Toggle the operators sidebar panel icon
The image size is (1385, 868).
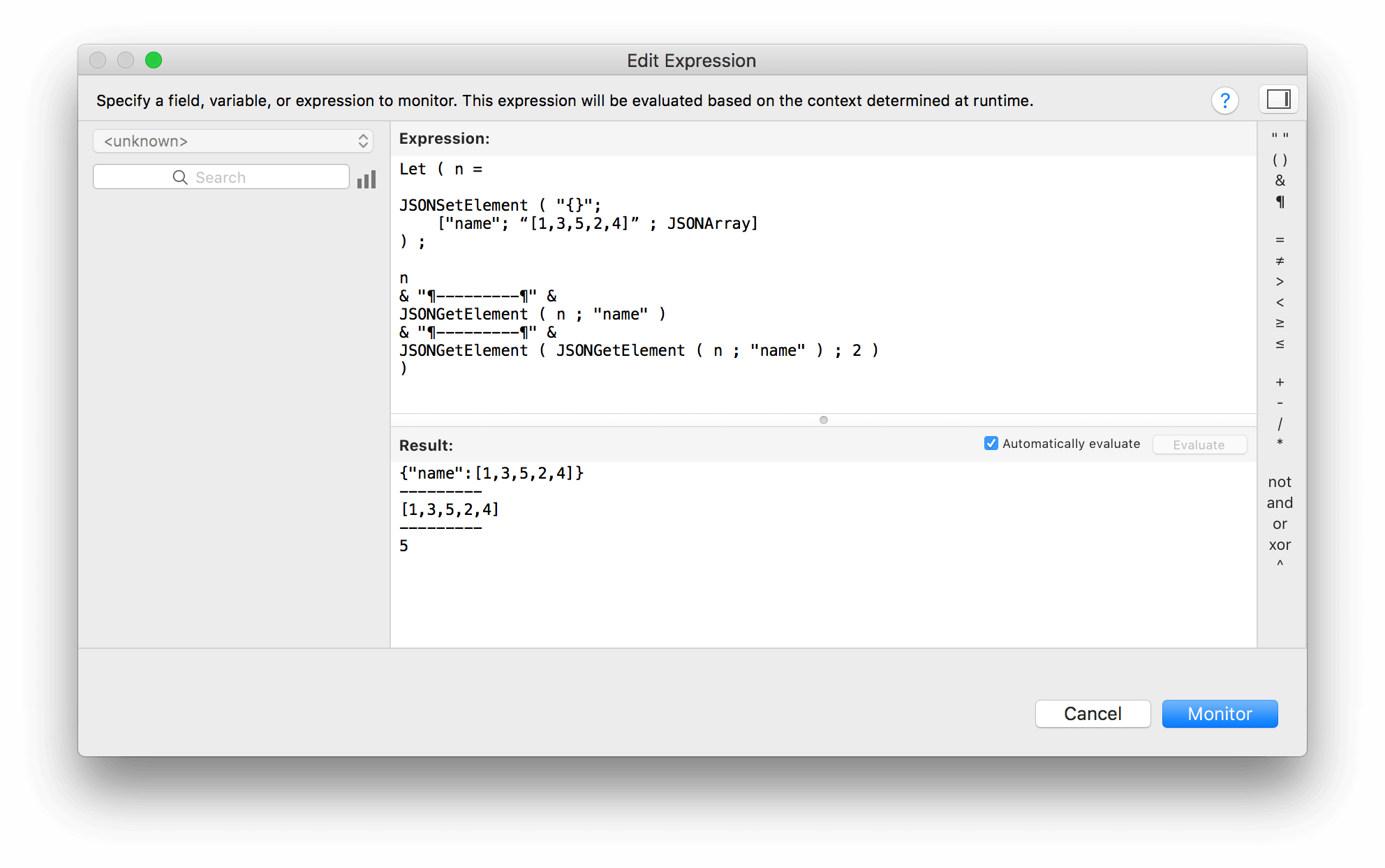1278,99
